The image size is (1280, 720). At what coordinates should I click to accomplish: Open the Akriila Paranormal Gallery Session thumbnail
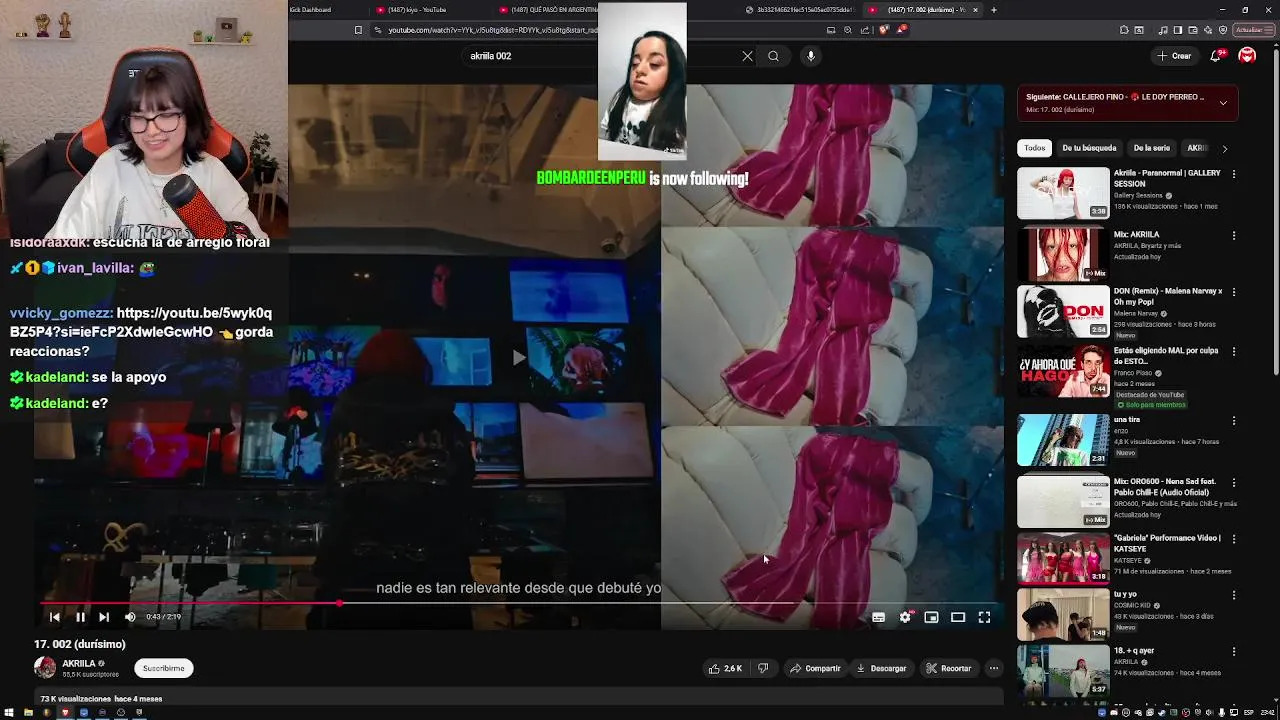click(x=1063, y=193)
